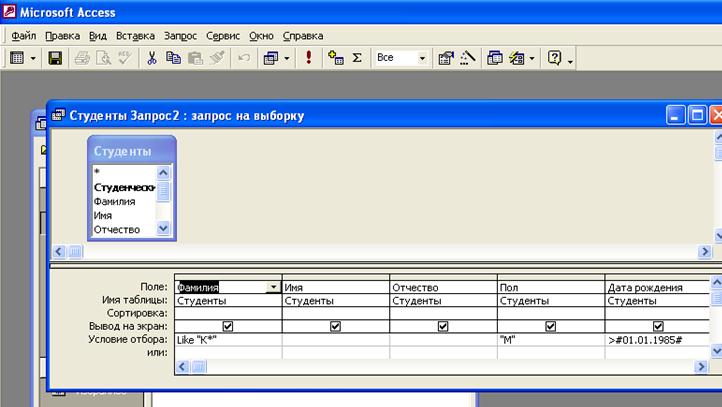722x407 pixels.
Task: Click the Query Type icon
Action: pos(271,58)
